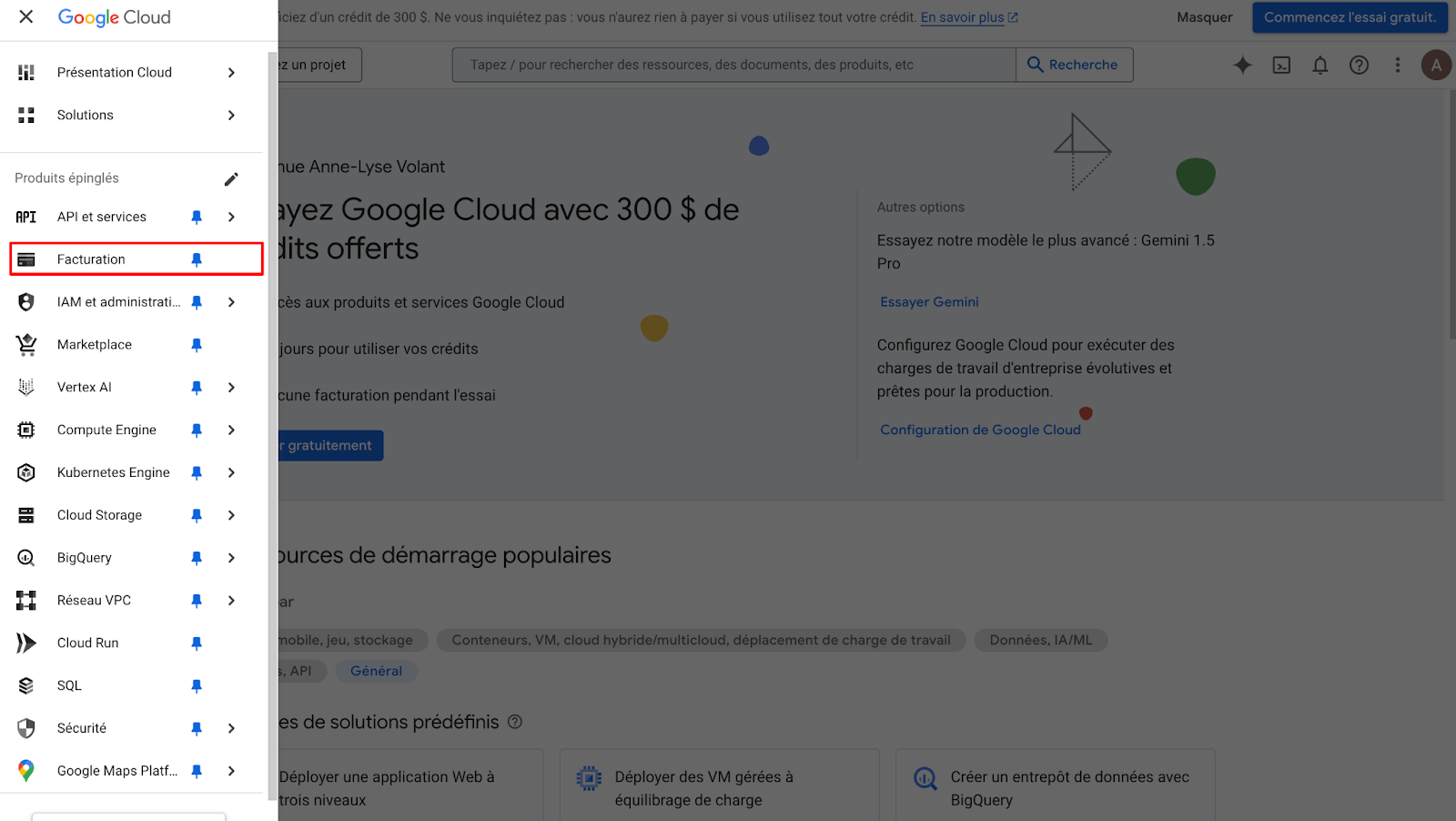
Task: Click the Compute Engine chip icon
Action: pyautogui.click(x=26, y=430)
